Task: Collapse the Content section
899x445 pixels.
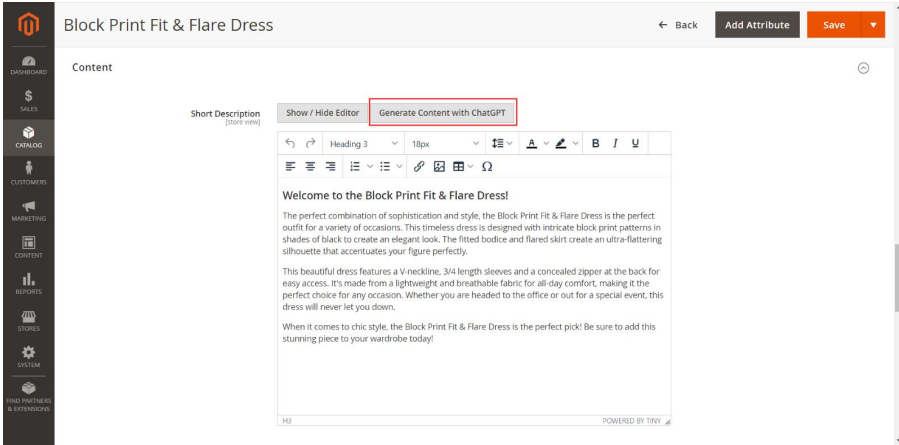Action: pyautogui.click(x=864, y=68)
